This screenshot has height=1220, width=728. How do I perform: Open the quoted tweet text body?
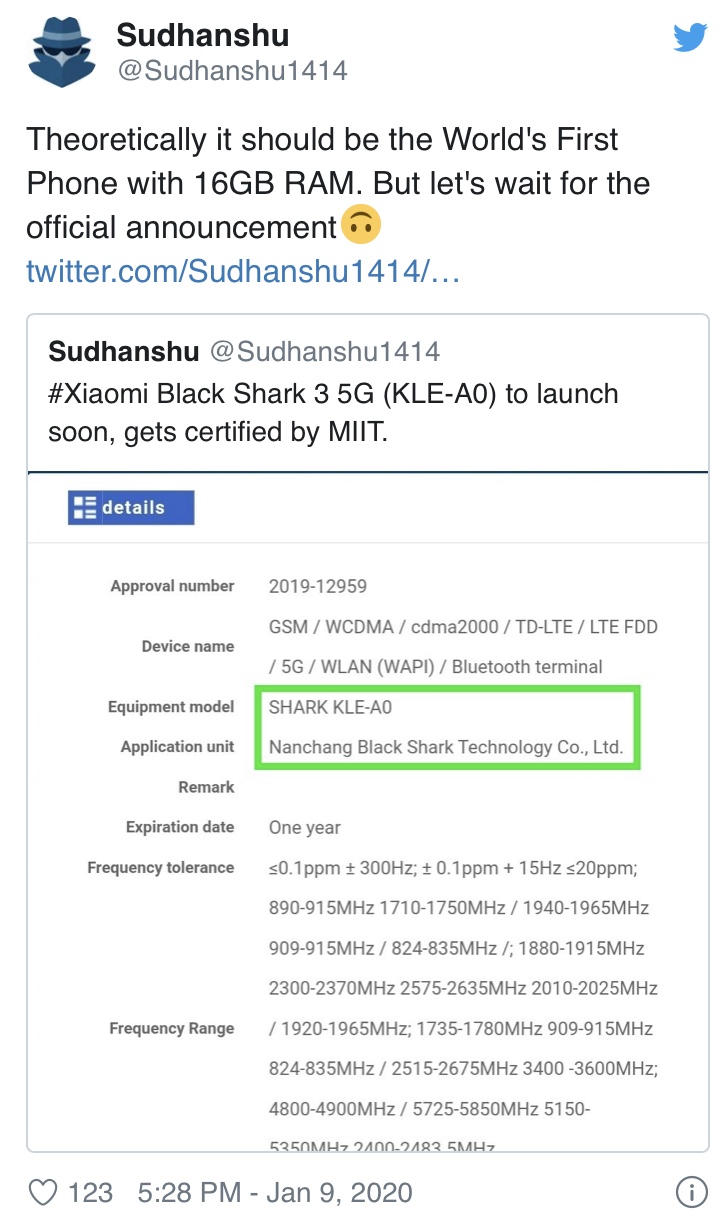pos(333,413)
